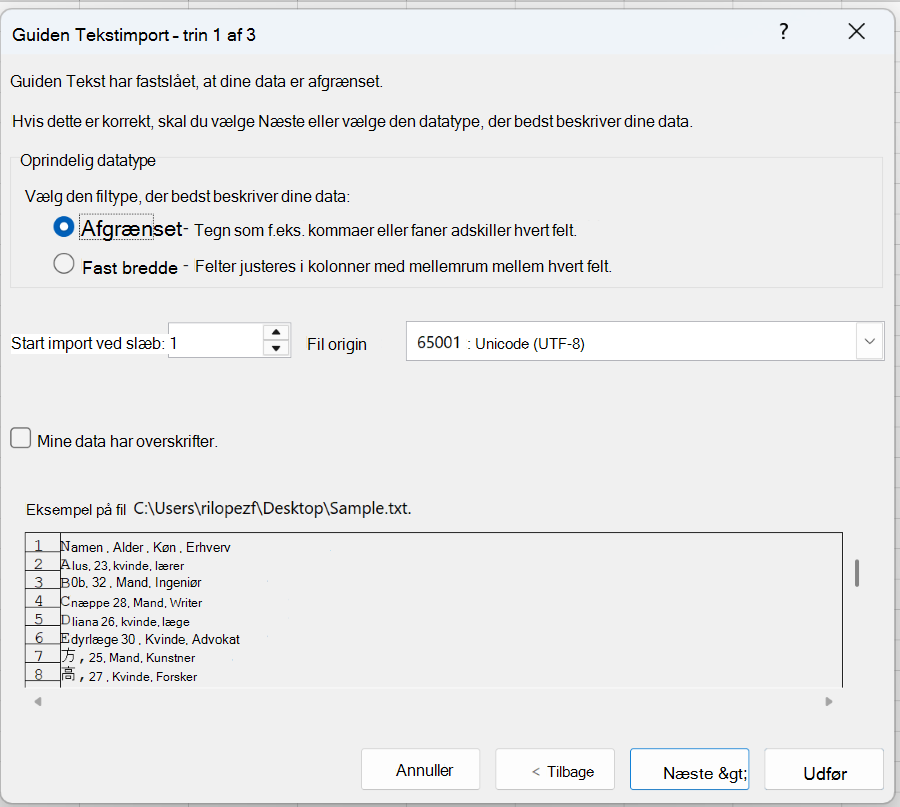Click the preview scroll right arrow

click(x=829, y=701)
